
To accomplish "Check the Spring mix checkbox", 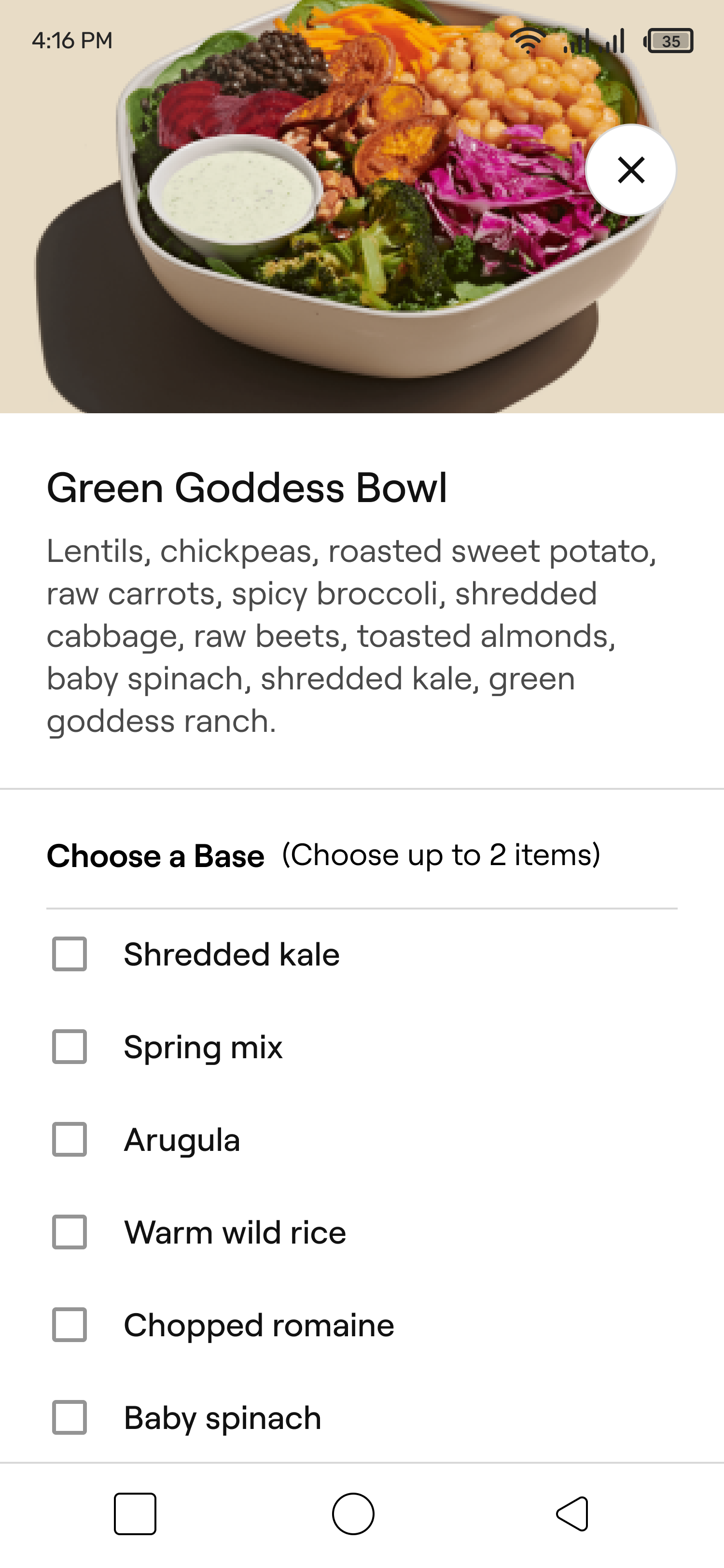I will 70,1046.
